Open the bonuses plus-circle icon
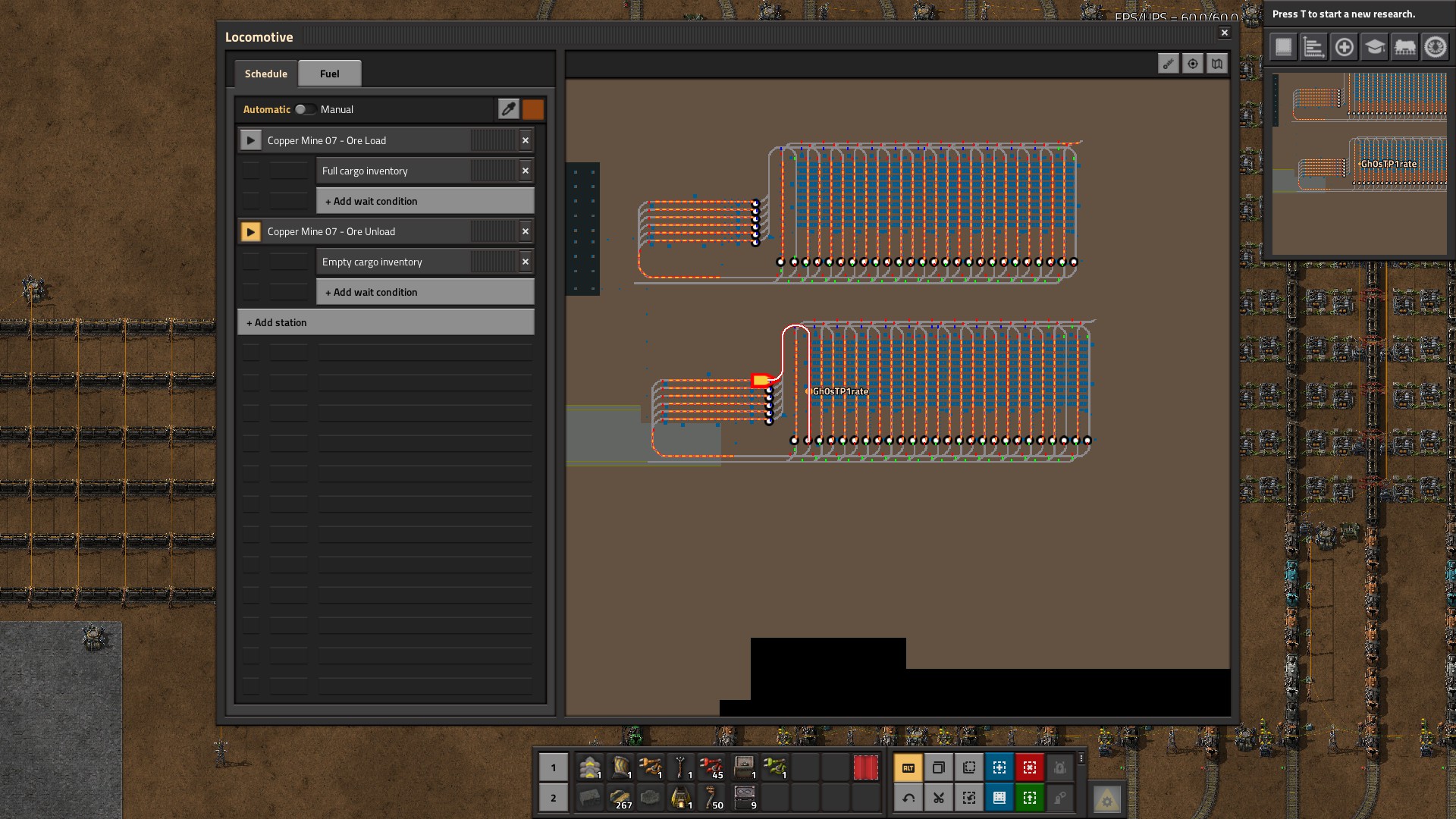The image size is (1456, 819). tap(1344, 47)
